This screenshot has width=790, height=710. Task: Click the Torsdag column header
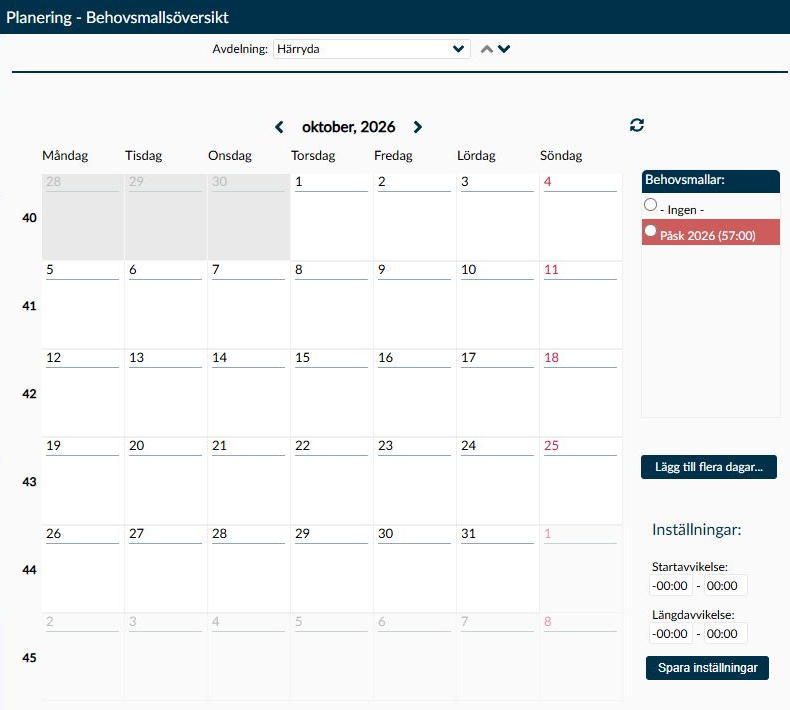click(x=313, y=156)
